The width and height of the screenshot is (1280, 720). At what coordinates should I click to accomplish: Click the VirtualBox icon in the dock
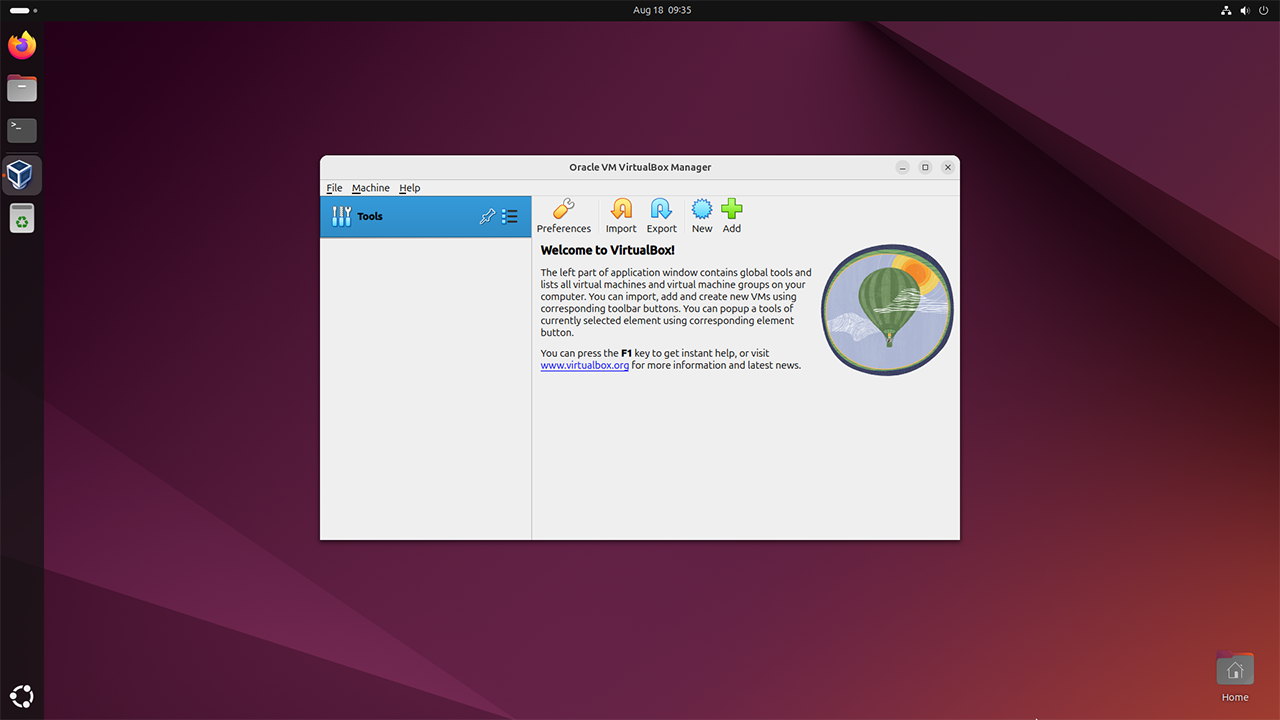point(22,175)
